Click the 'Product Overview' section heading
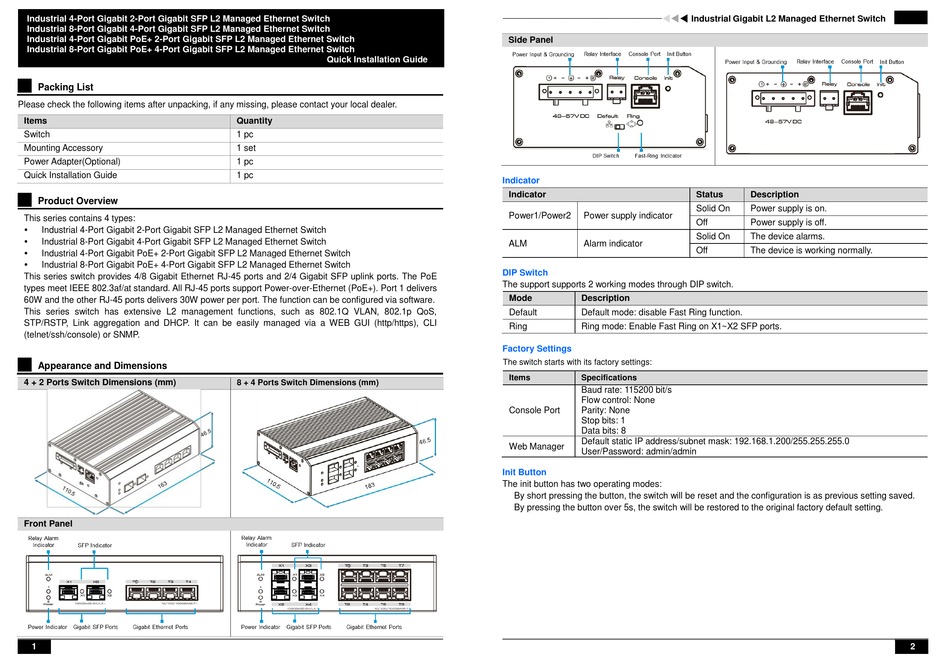The image size is (950, 660). point(78,201)
